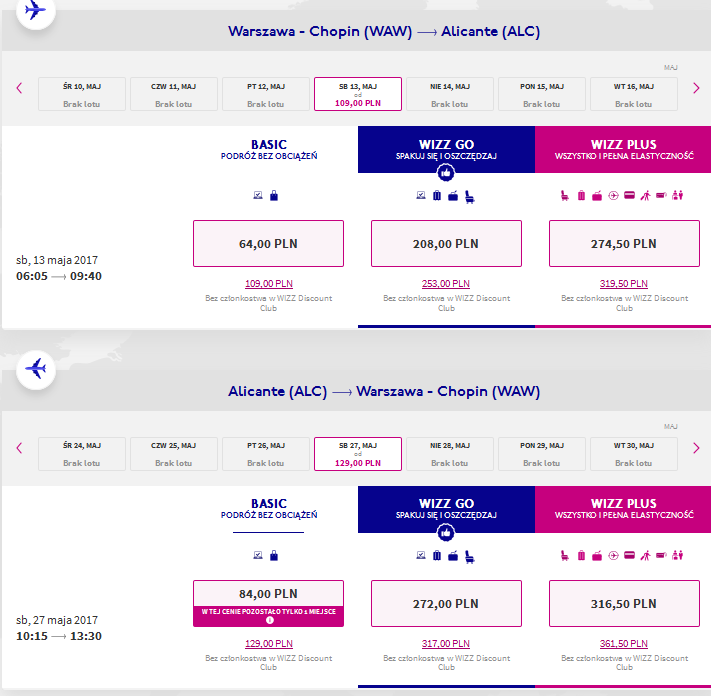The width and height of the screenshot is (711, 696).
Task: Select outbound date tab ŚR 10, MAJ
Action: pos(82,94)
